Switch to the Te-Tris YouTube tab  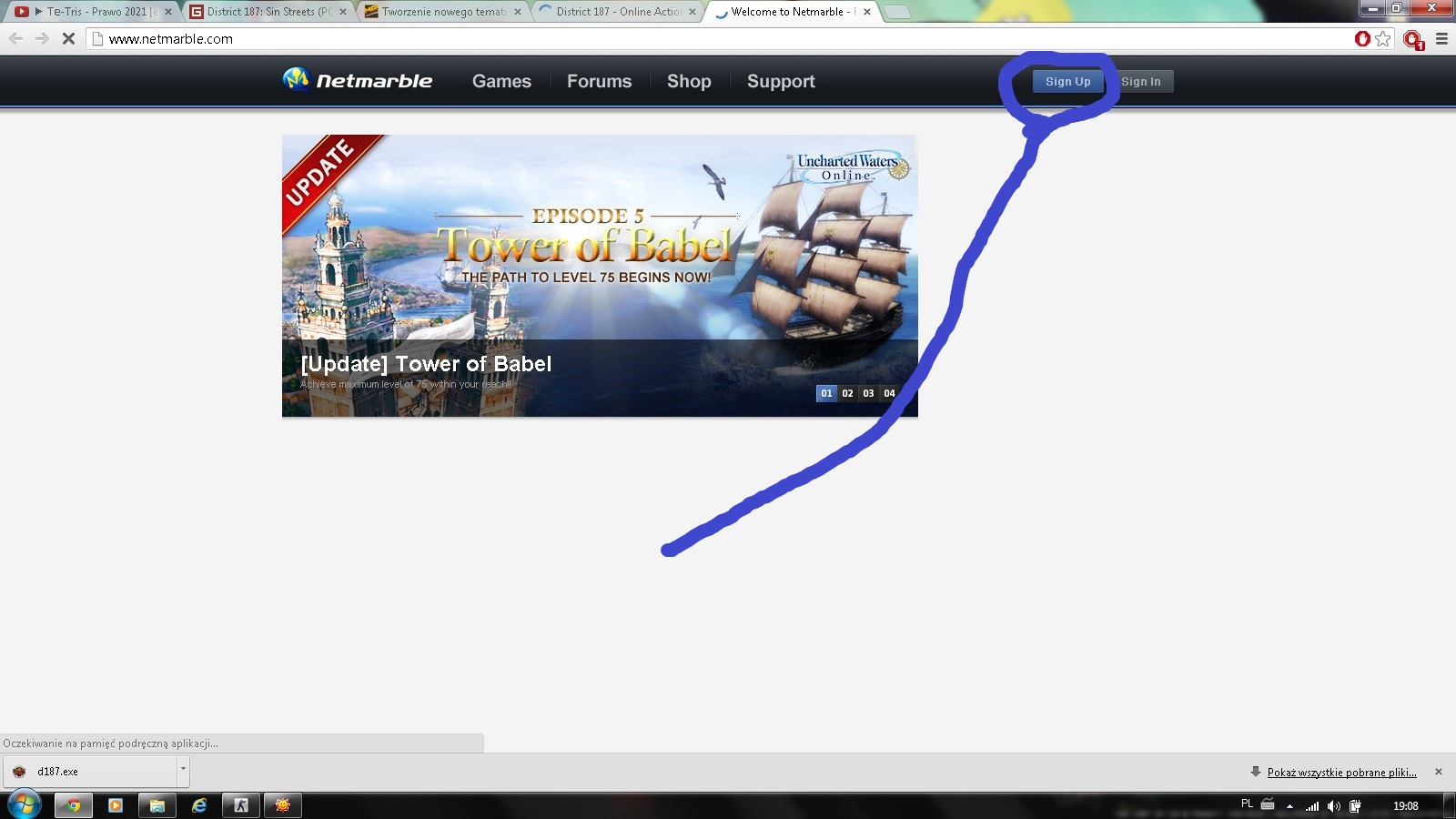(89, 12)
